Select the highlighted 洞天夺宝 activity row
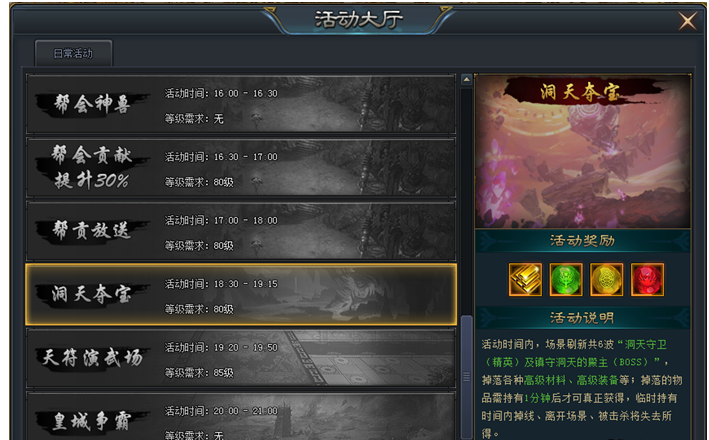This screenshot has height=440, width=709. (241, 295)
